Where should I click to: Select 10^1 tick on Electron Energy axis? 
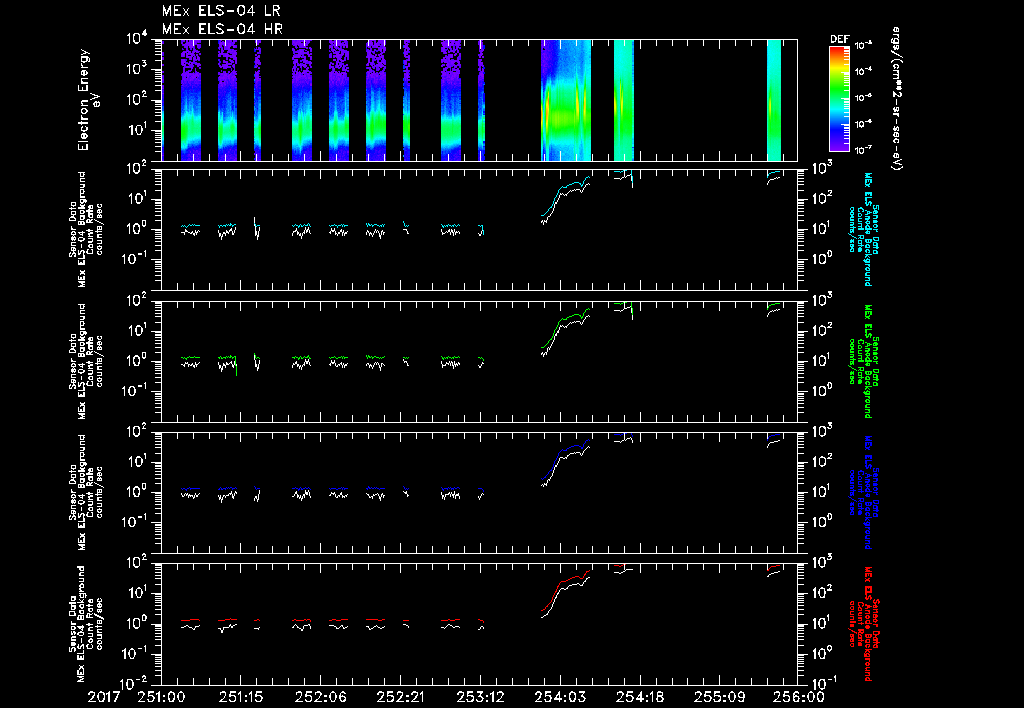pos(136,130)
